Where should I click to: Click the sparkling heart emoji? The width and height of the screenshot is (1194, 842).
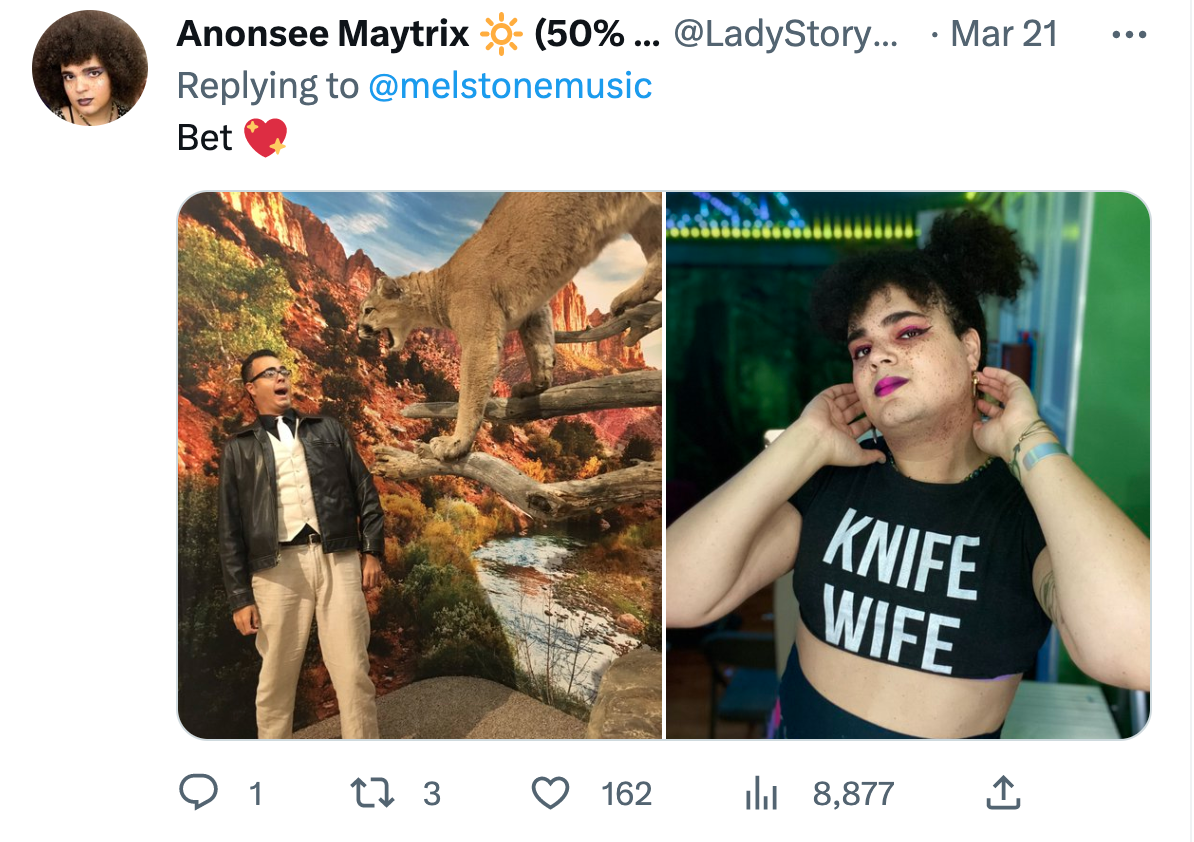(266, 137)
